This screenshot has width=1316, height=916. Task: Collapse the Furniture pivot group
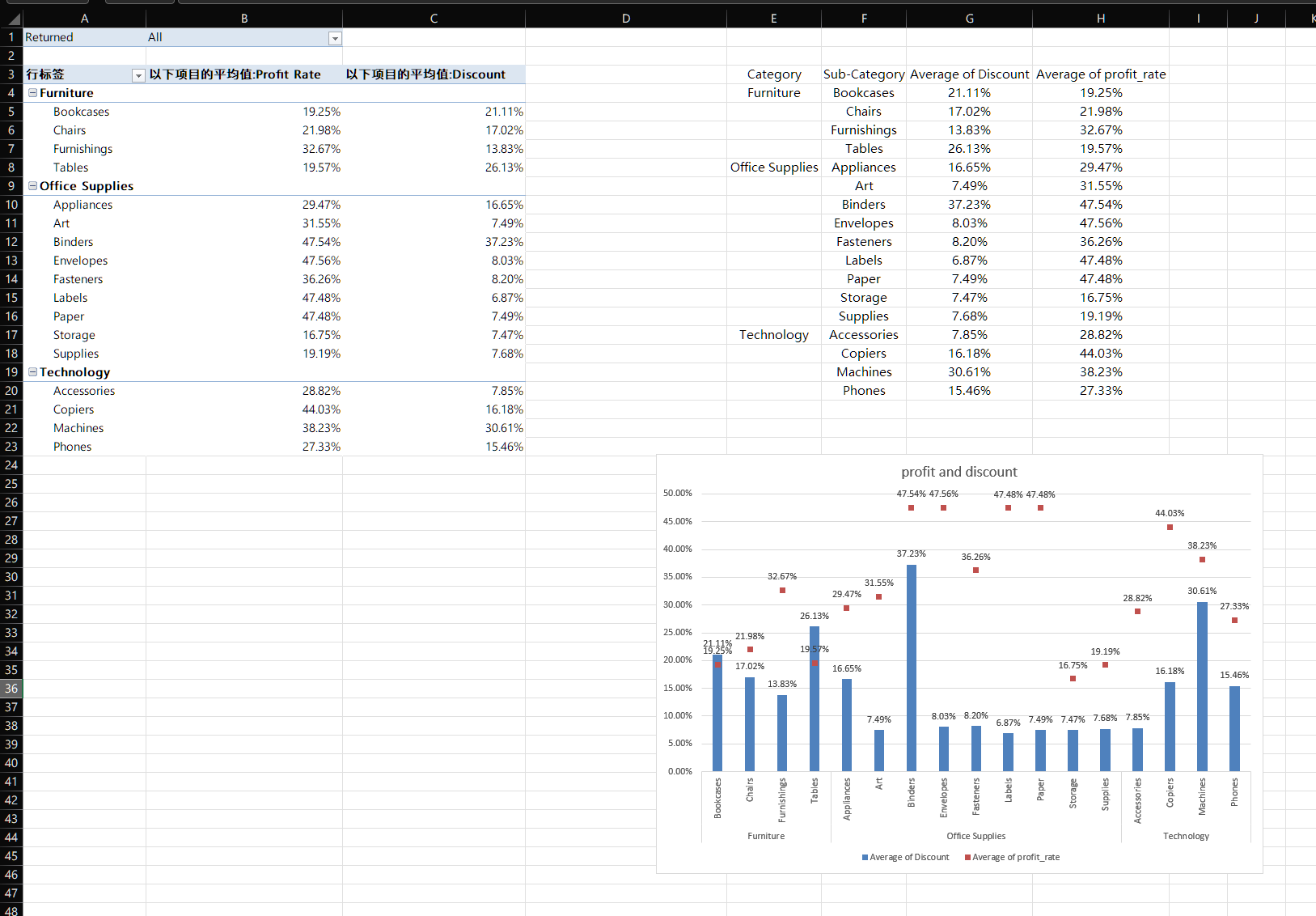coord(33,93)
